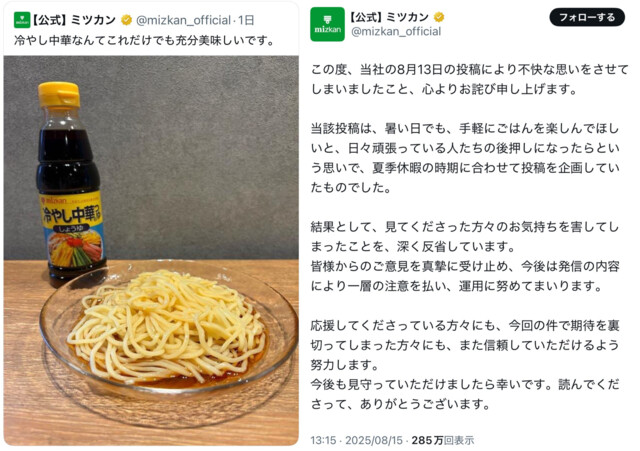Select the 【公式】ミツカン name in right header
Screen dimensions: 640x451
(x=390, y=17)
